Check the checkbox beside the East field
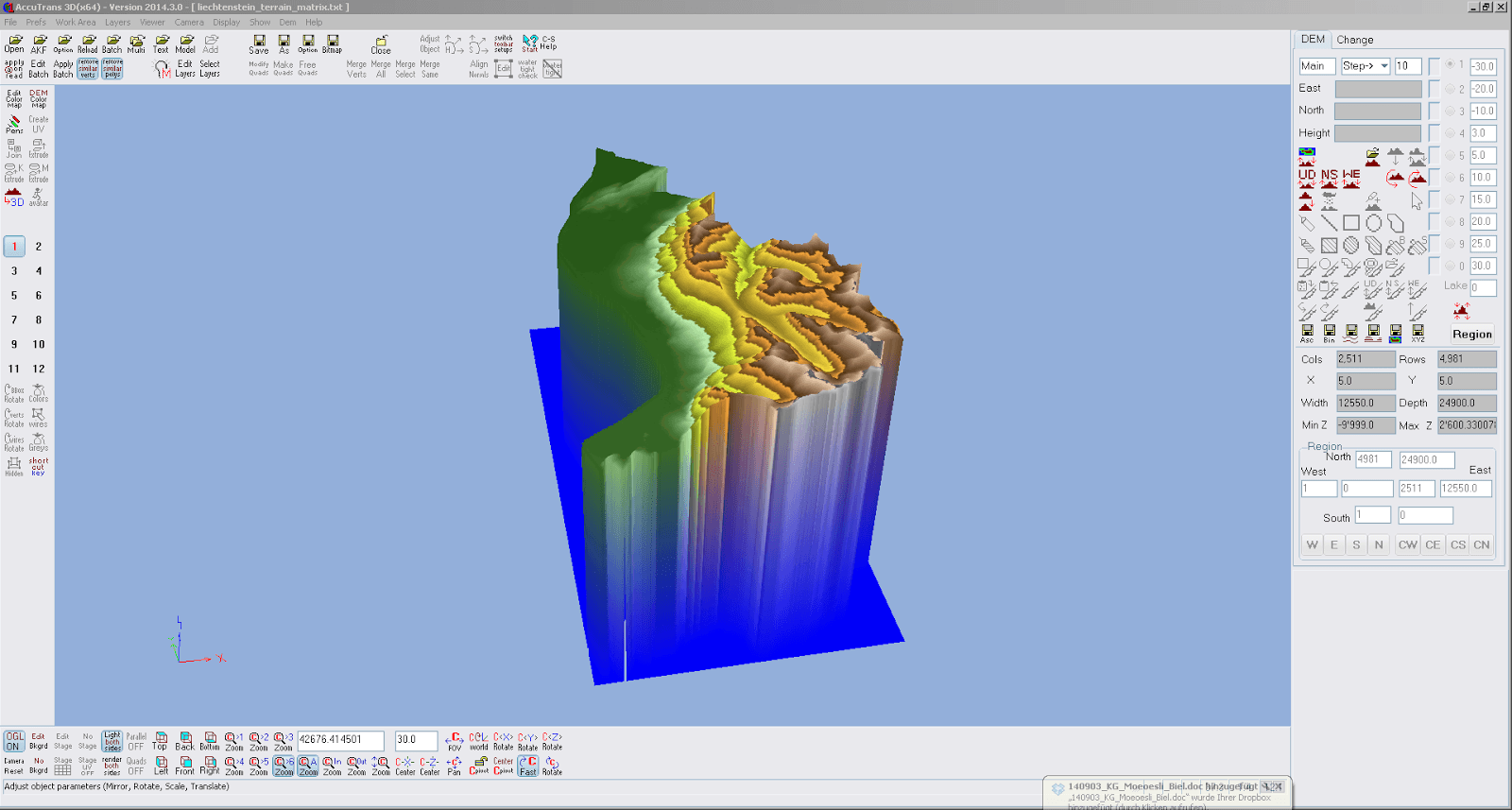The width and height of the screenshot is (1512, 810). [1435, 88]
